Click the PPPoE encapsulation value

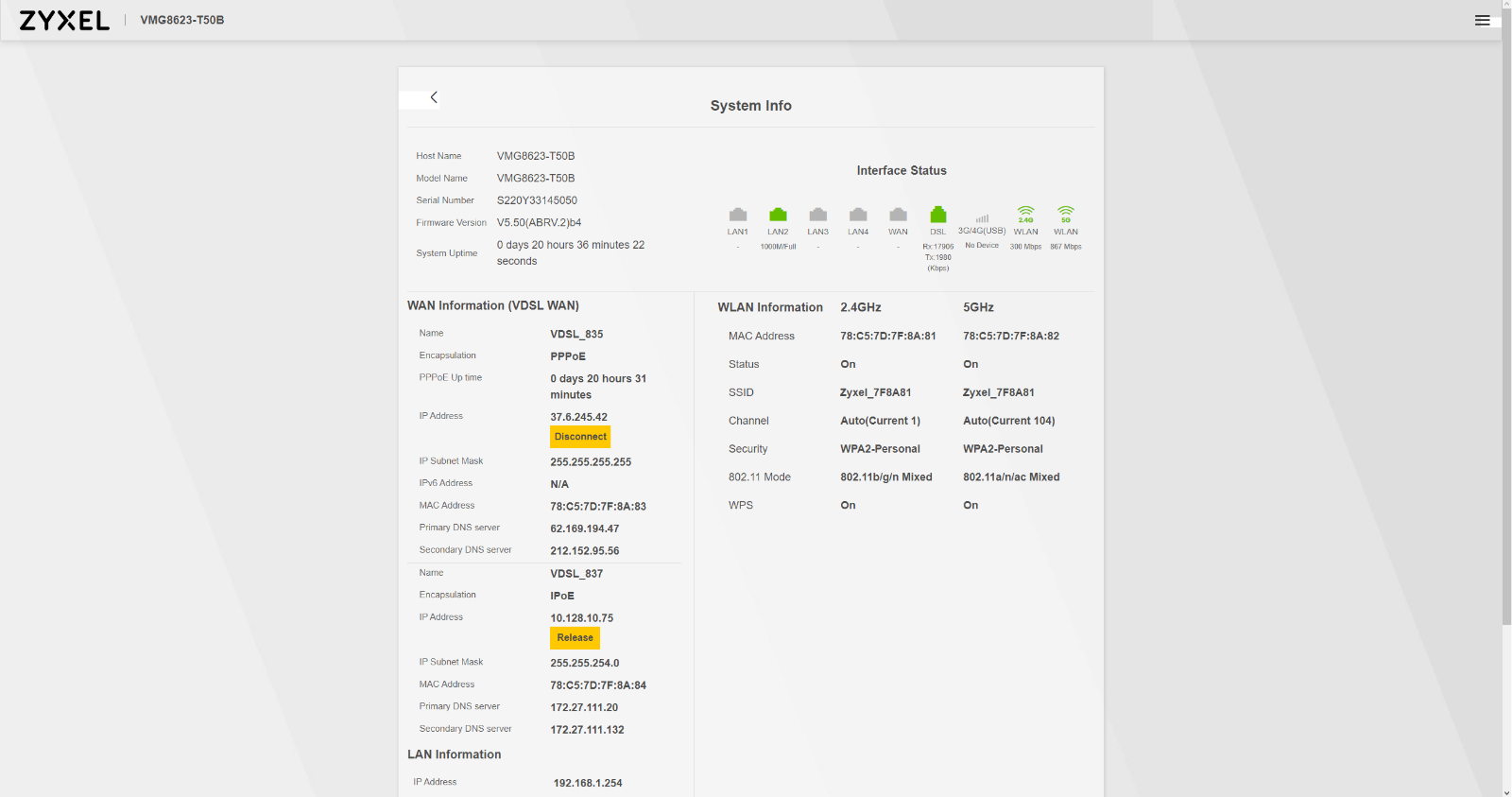(x=568, y=356)
